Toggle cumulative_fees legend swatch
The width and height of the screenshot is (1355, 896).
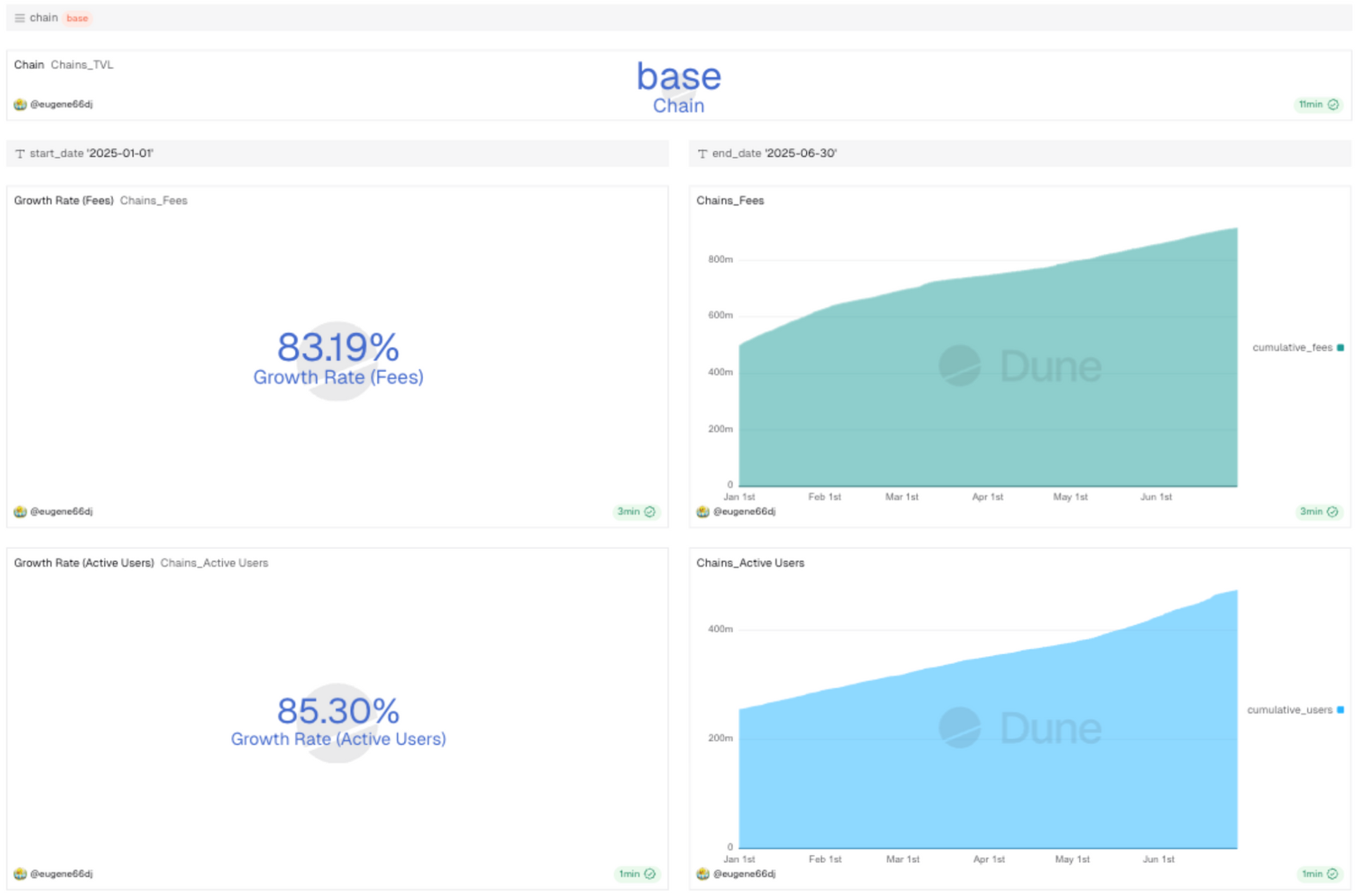(x=1340, y=348)
